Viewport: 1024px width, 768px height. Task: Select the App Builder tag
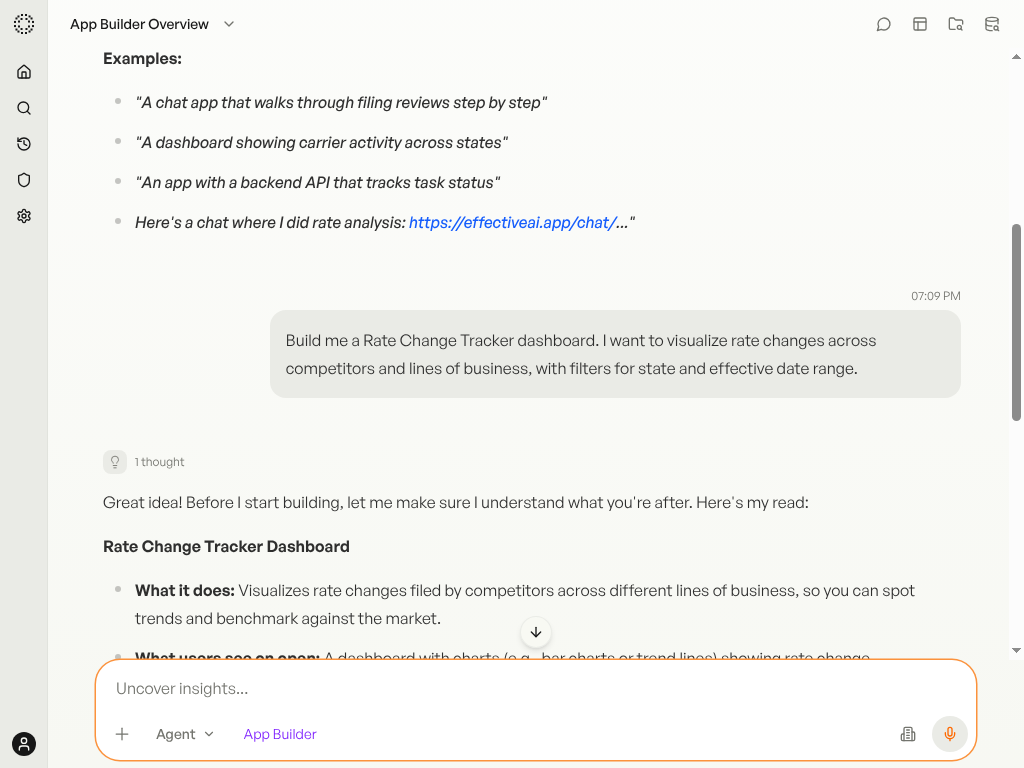coord(280,734)
